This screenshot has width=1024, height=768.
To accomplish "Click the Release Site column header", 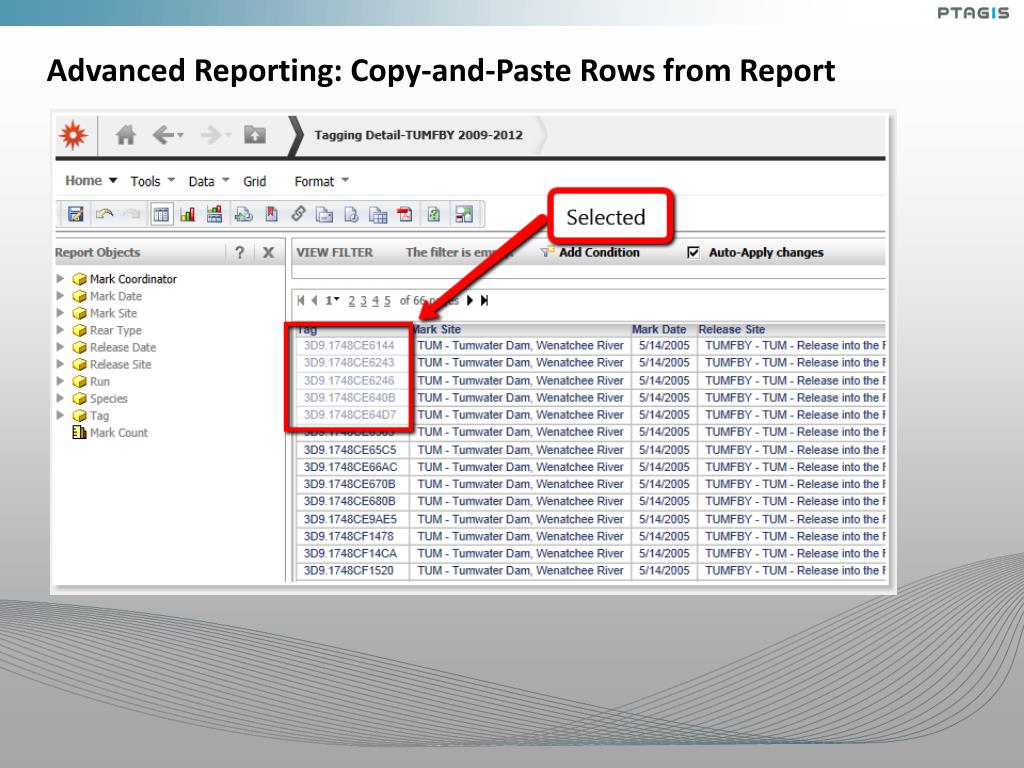I will click(x=731, y=329).
